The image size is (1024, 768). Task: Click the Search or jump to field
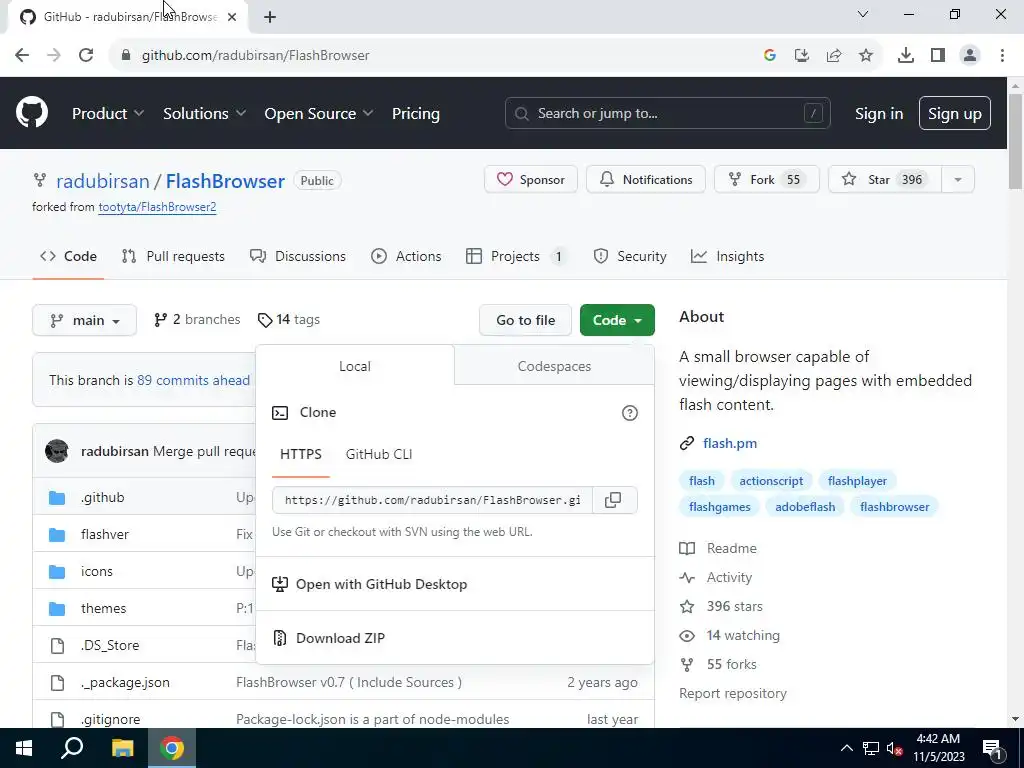pyautogui.click(x=667, y=114)
